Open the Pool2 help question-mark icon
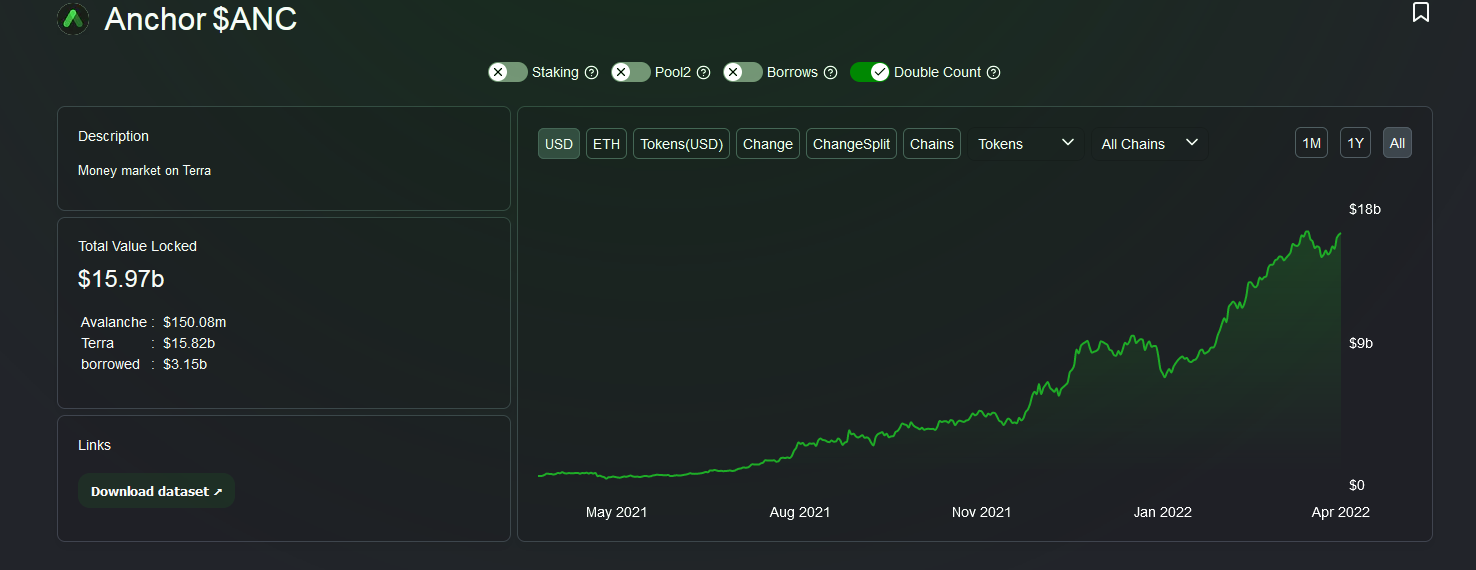The height and width of the screenshot is (570, 1476). (703, 72)
